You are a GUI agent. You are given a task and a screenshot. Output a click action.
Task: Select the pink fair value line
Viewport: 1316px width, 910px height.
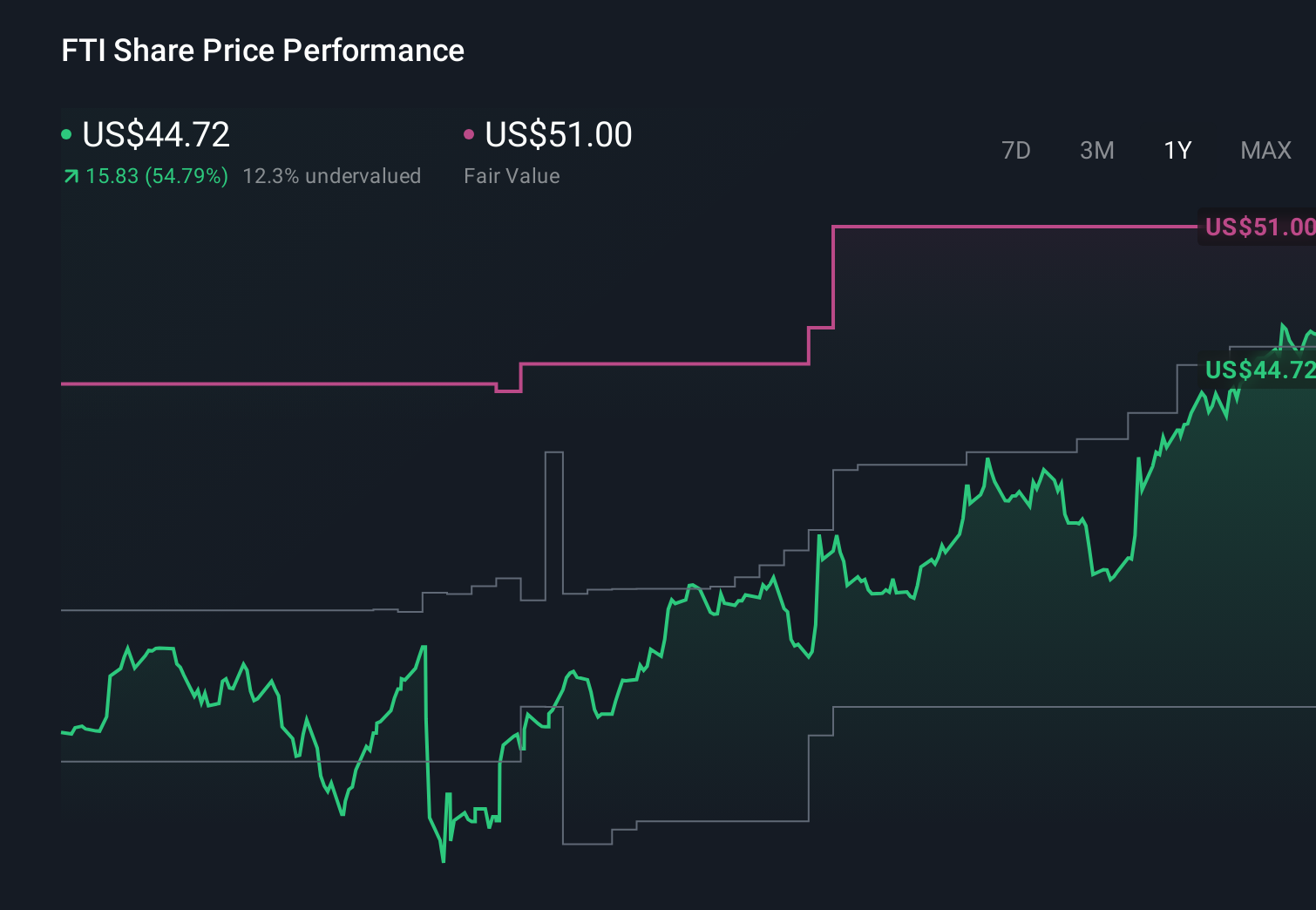tap(261, 384)
